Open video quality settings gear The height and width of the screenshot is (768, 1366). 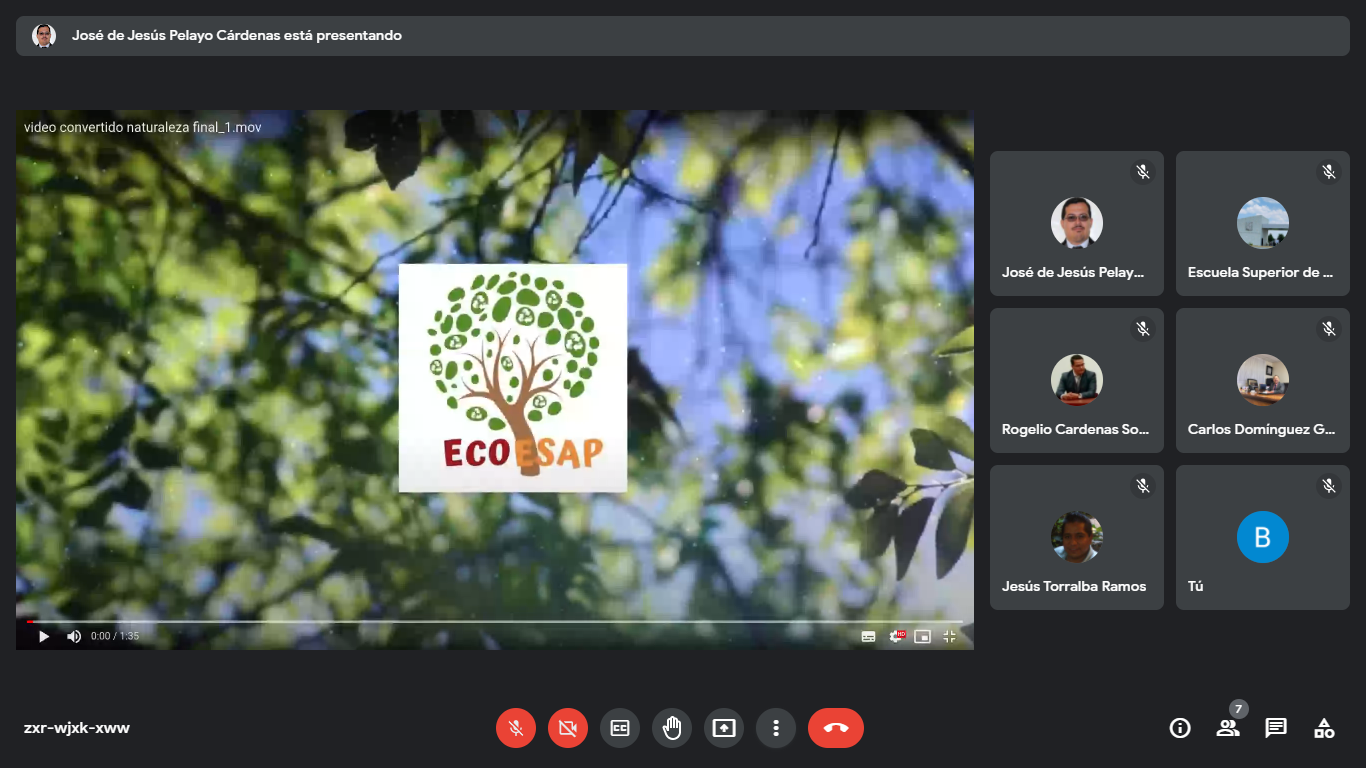(x=897, y=636)
